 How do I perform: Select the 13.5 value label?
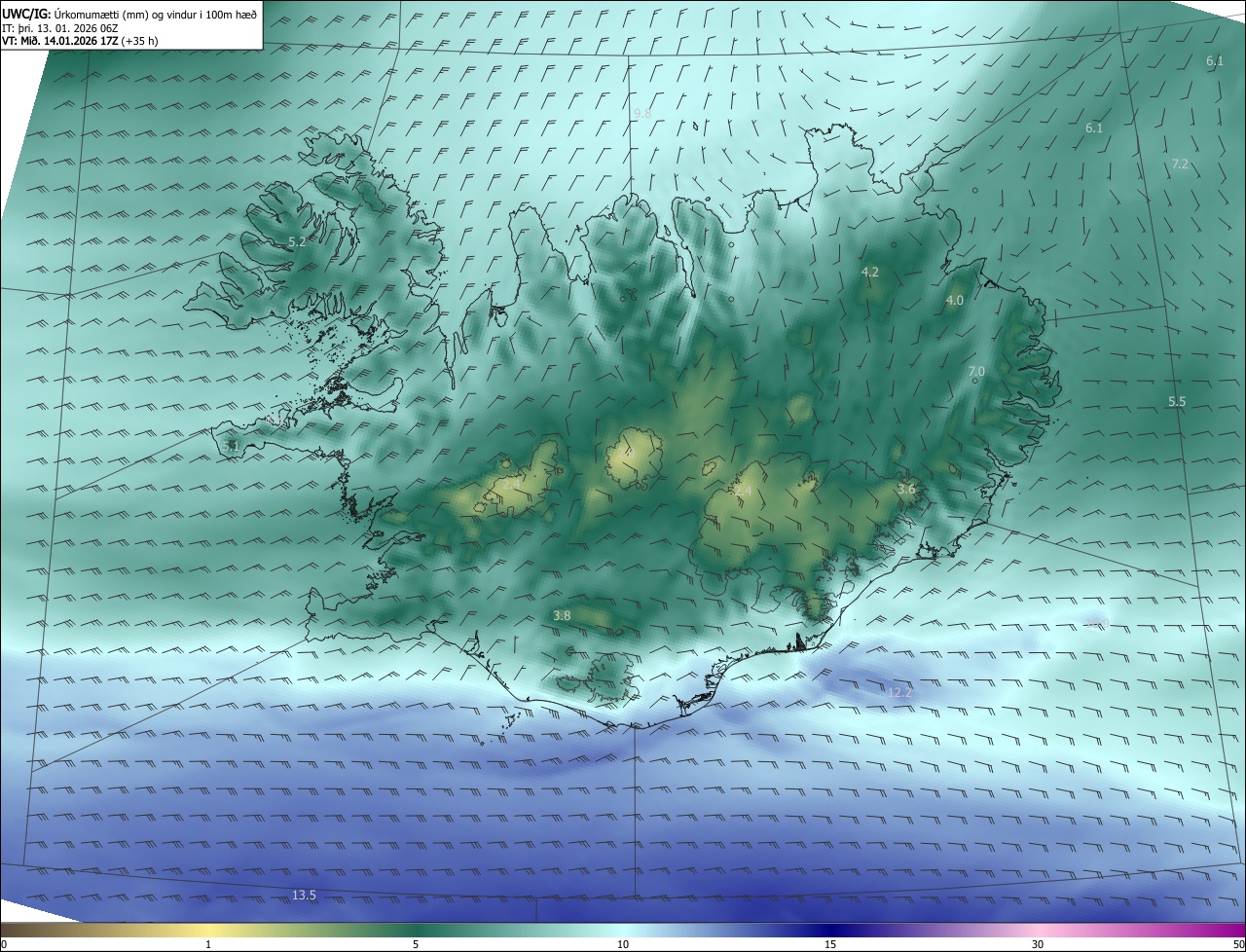point(304,895)
